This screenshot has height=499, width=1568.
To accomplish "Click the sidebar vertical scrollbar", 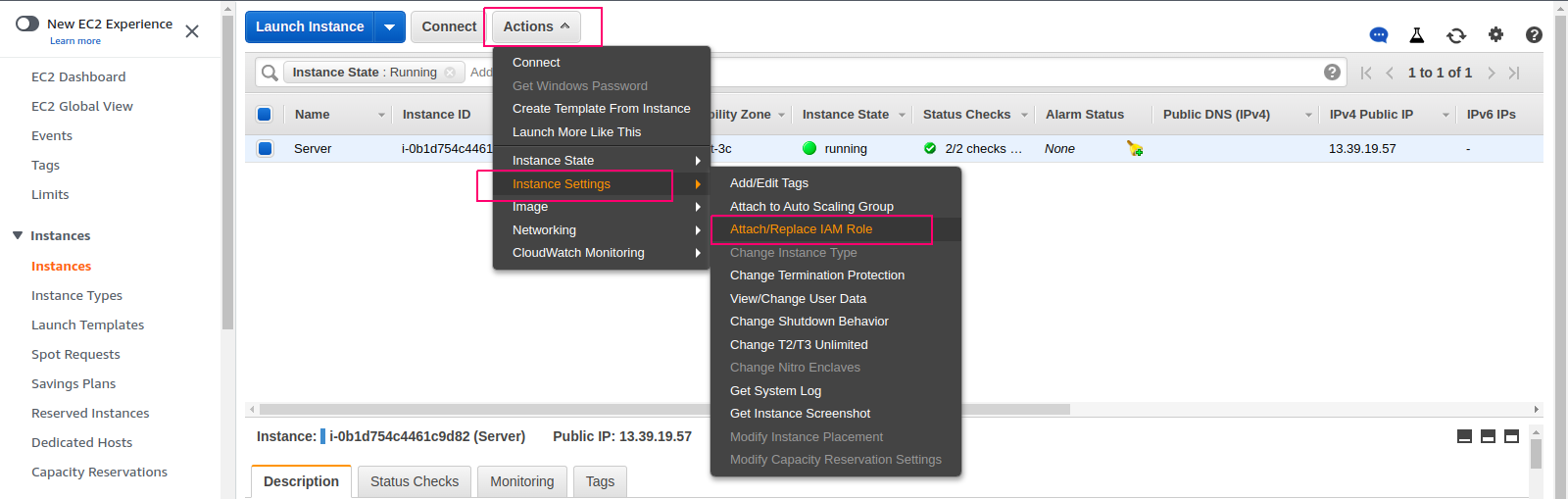I will [x=228, y=172].
